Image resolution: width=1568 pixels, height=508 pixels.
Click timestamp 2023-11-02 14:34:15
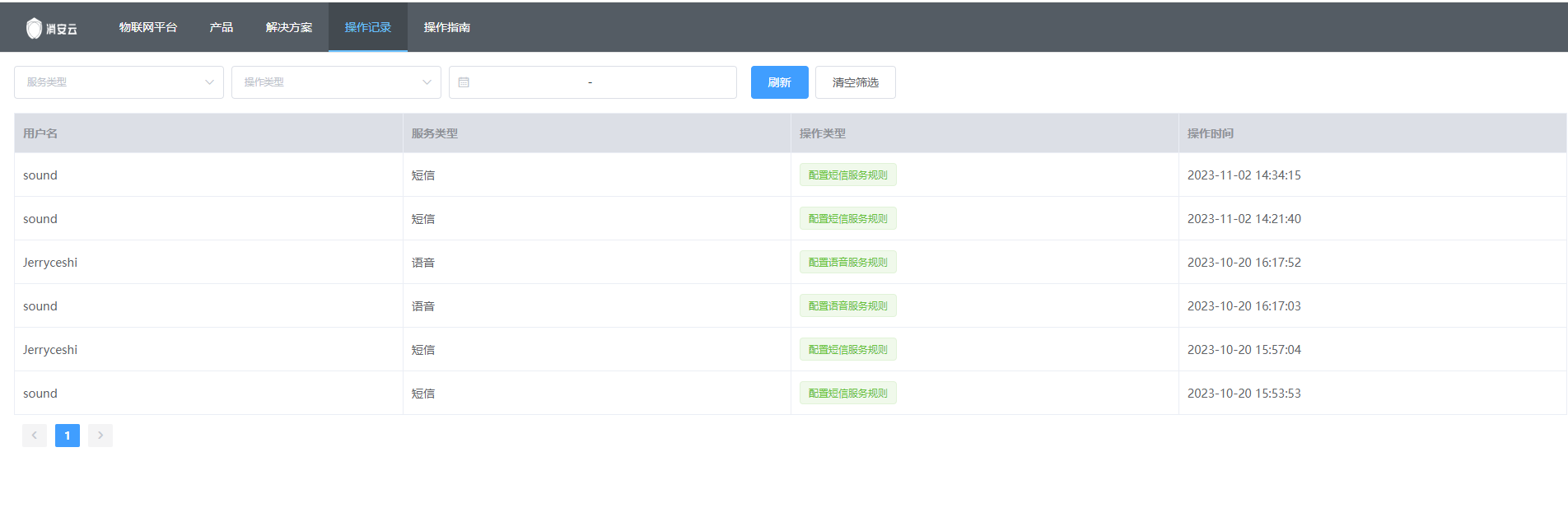[1244, 175]
